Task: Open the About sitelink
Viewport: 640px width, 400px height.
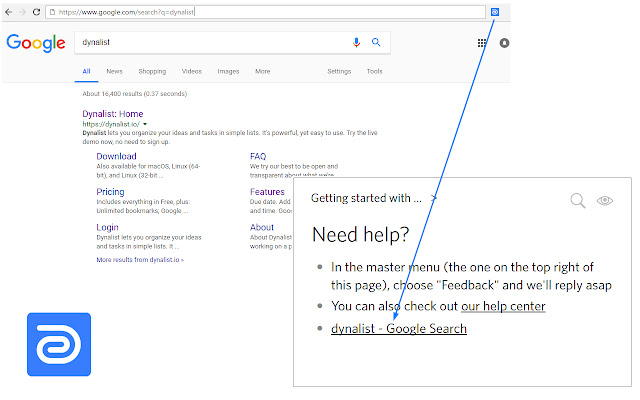Action: pyautogui.click(x=262, y=227)
